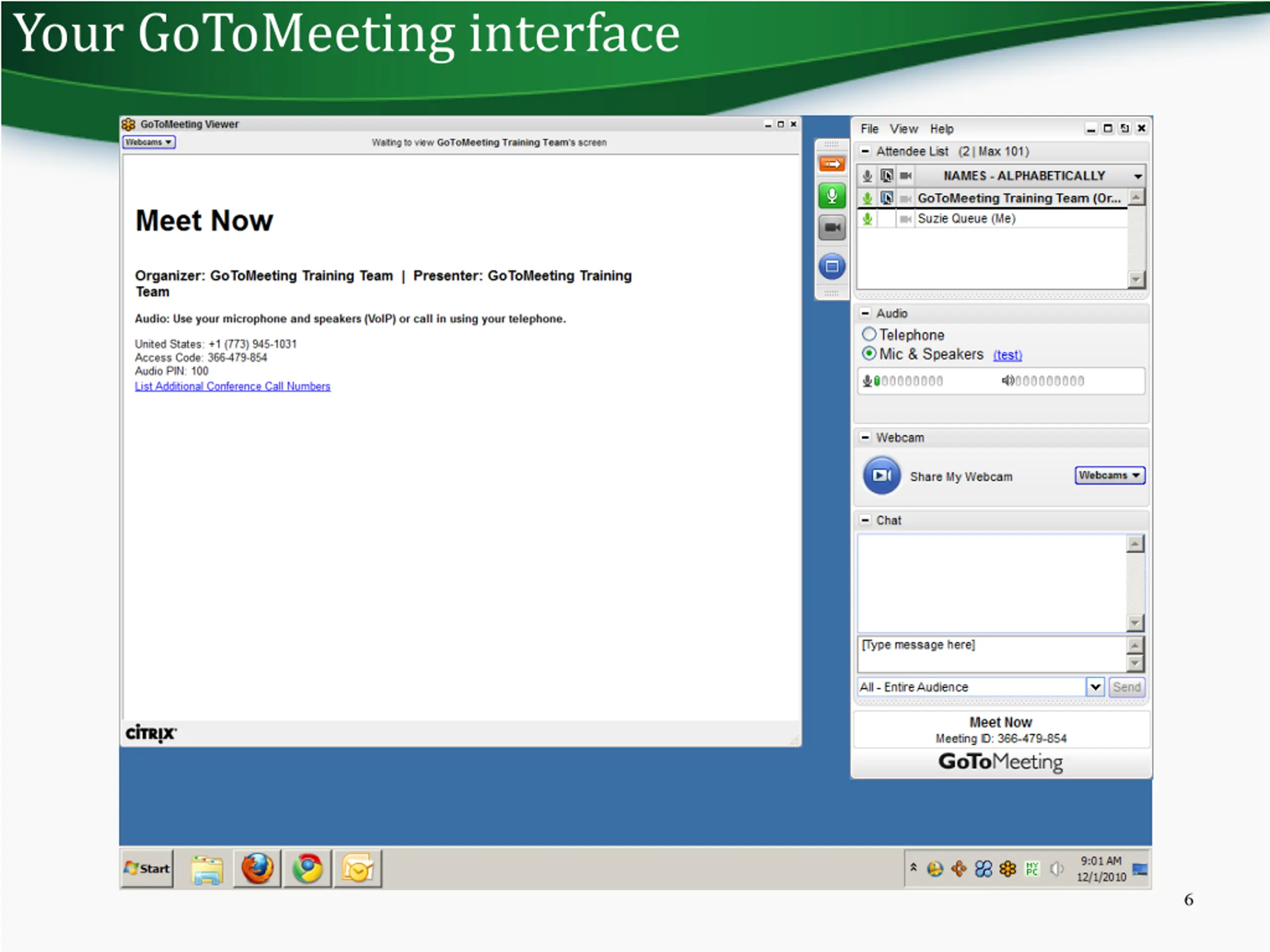Open the Names - Alphabetically sort dropdown

click(x=1138, y=176)
